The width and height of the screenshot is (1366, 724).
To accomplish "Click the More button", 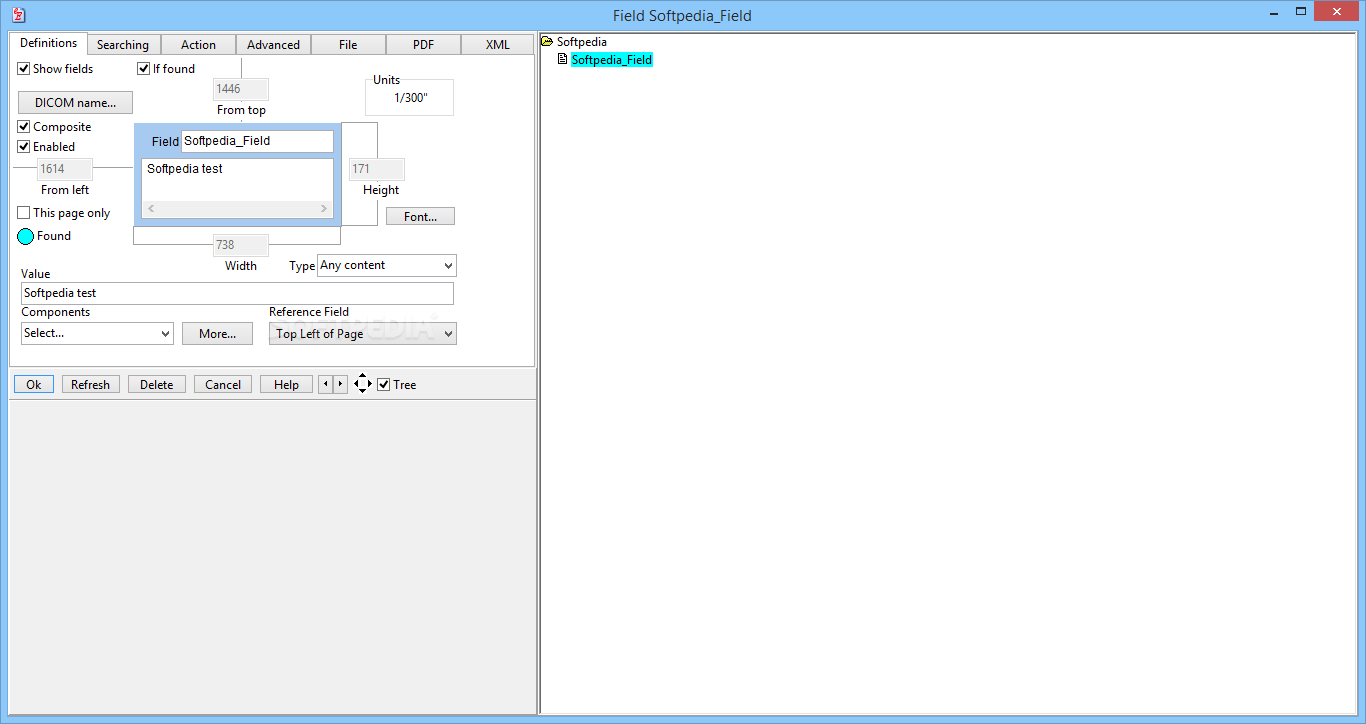I will click(217, 333).
